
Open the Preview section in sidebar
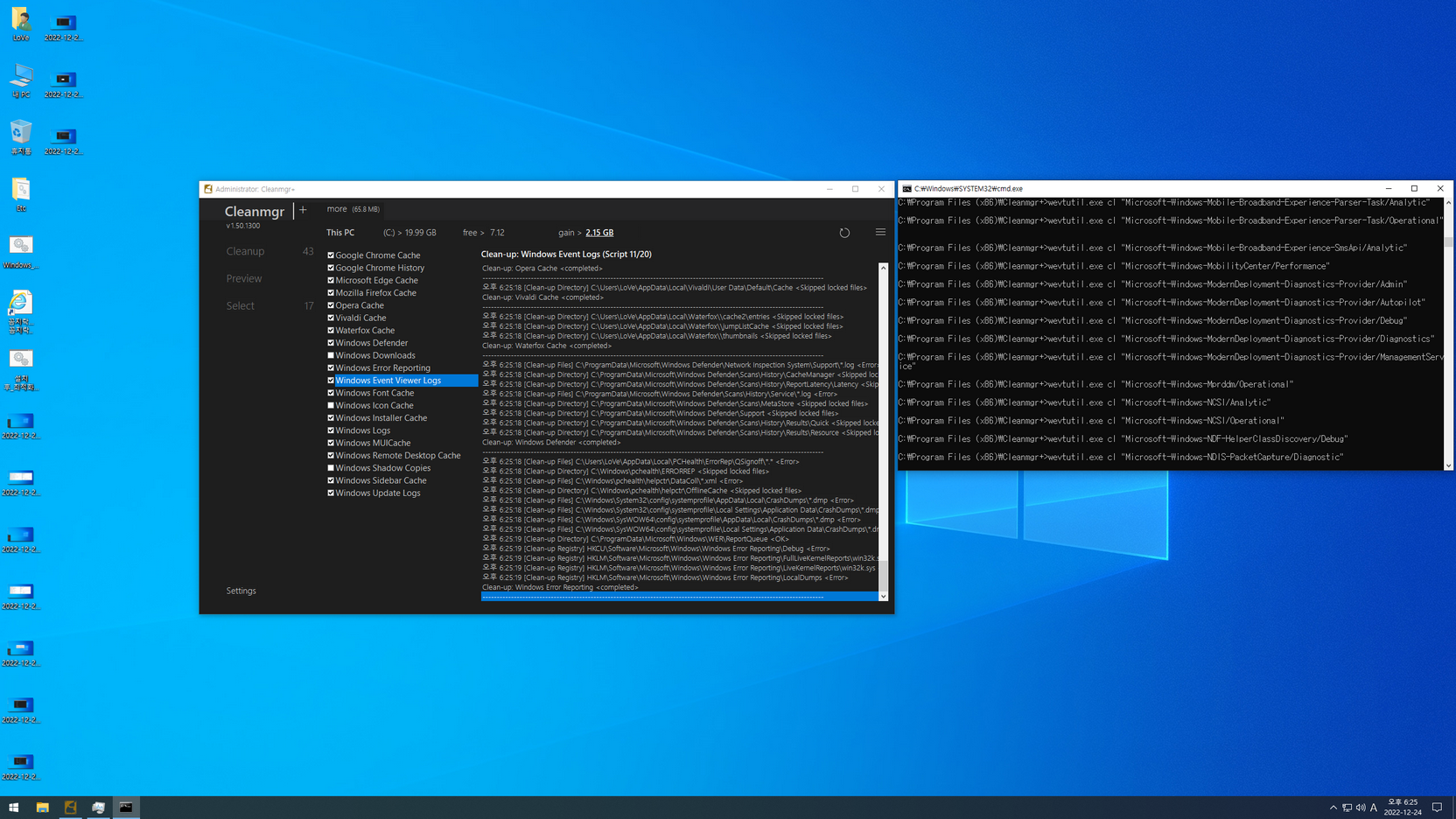(x=244, y=278)
